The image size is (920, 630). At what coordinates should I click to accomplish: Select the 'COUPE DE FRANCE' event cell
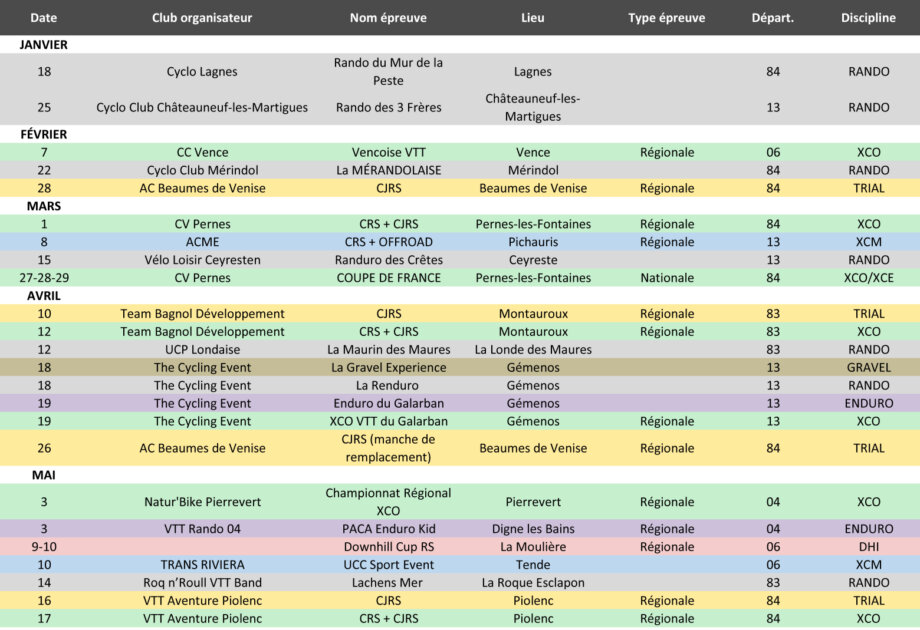(388, 278)
